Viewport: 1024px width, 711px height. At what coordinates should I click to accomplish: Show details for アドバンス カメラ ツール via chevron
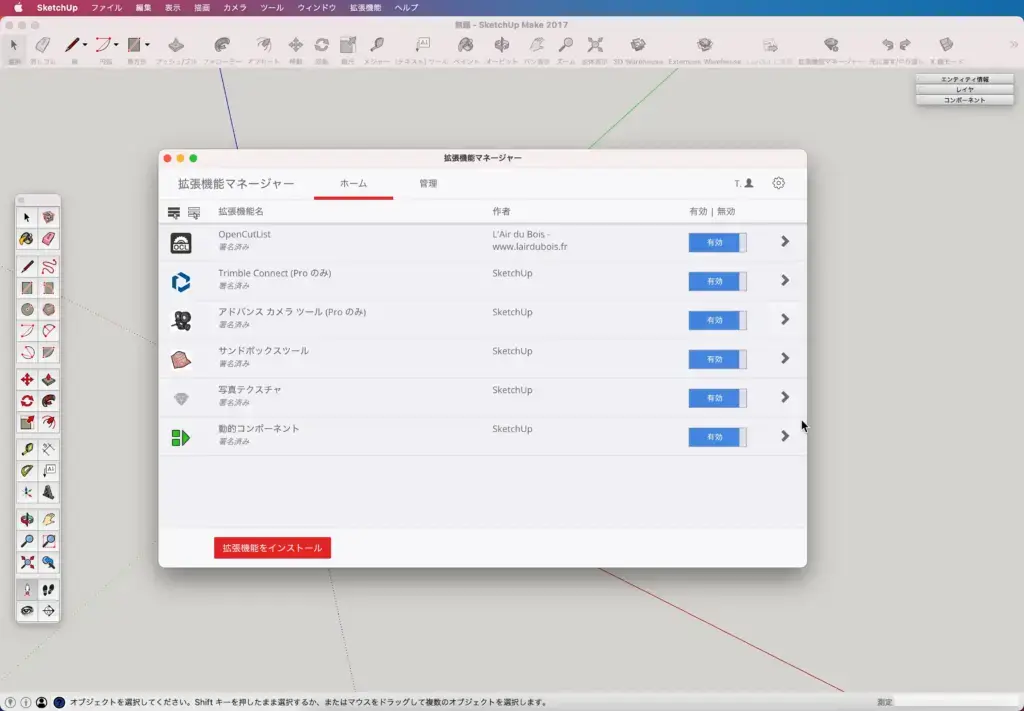pyautogui.click(x=785, y=319)
